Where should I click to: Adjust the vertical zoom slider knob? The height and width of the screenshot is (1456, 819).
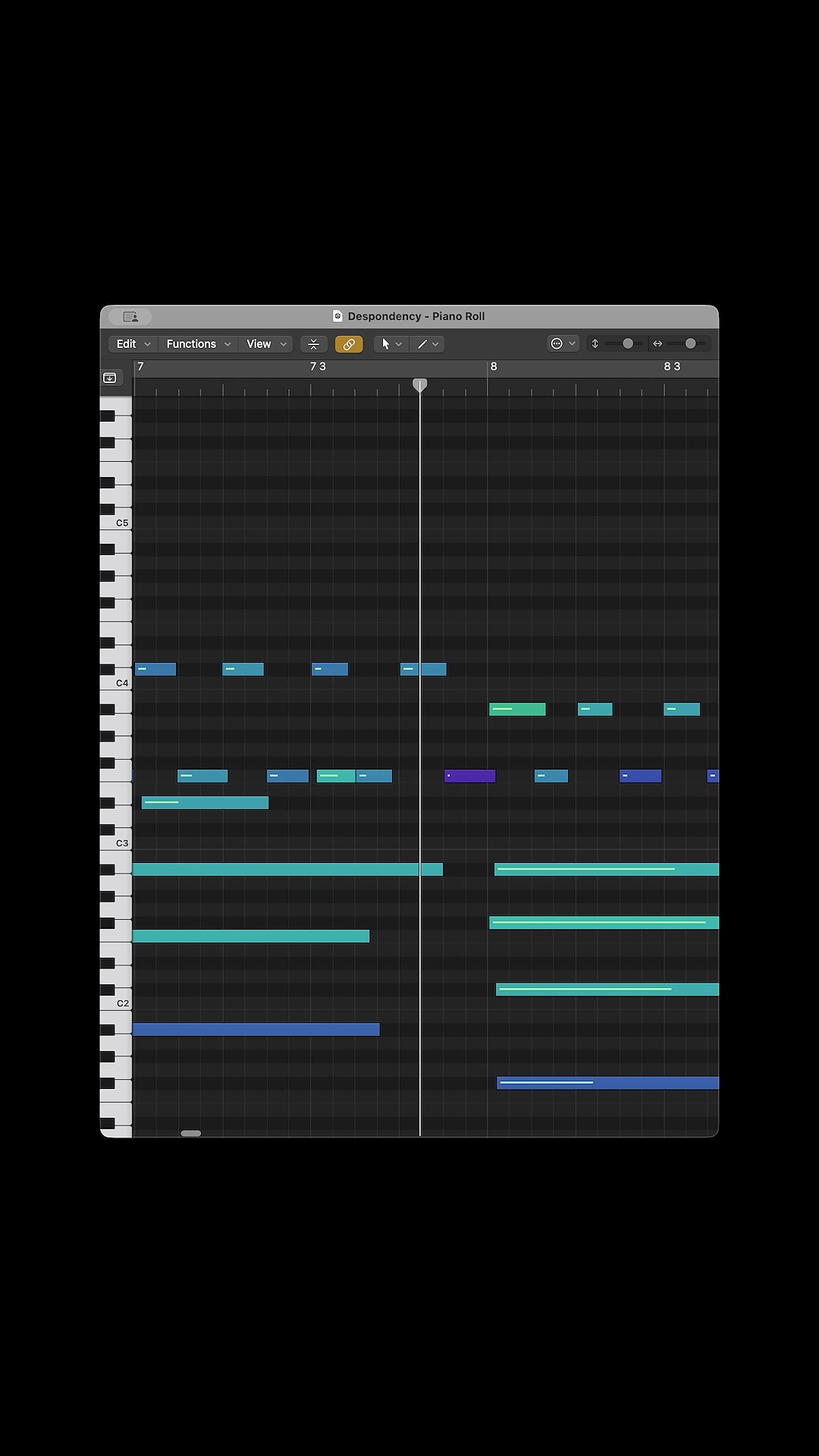pos(628,344)
